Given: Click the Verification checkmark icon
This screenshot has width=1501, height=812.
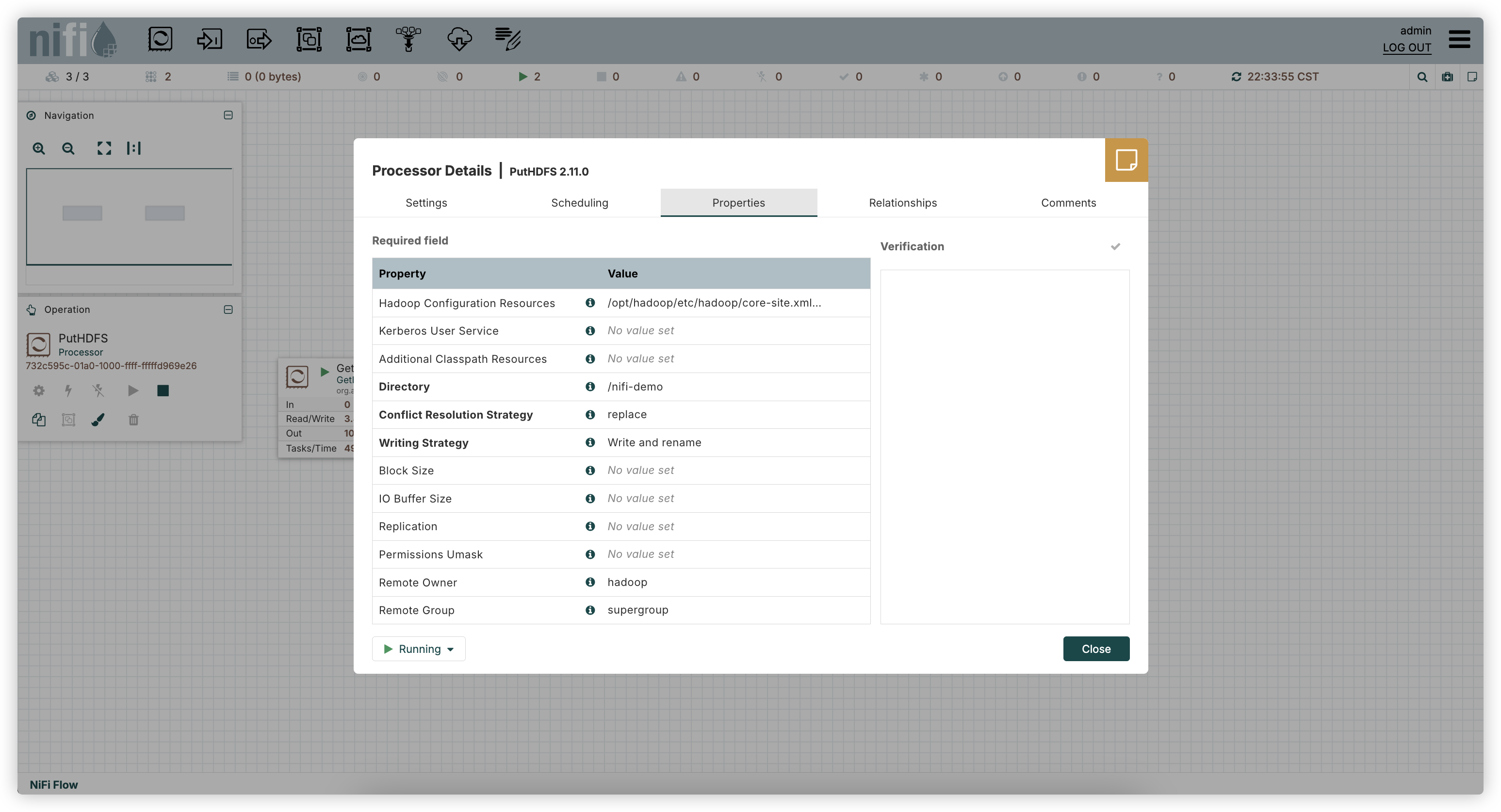Looking at the screenshot, I should coord(1115,246).
